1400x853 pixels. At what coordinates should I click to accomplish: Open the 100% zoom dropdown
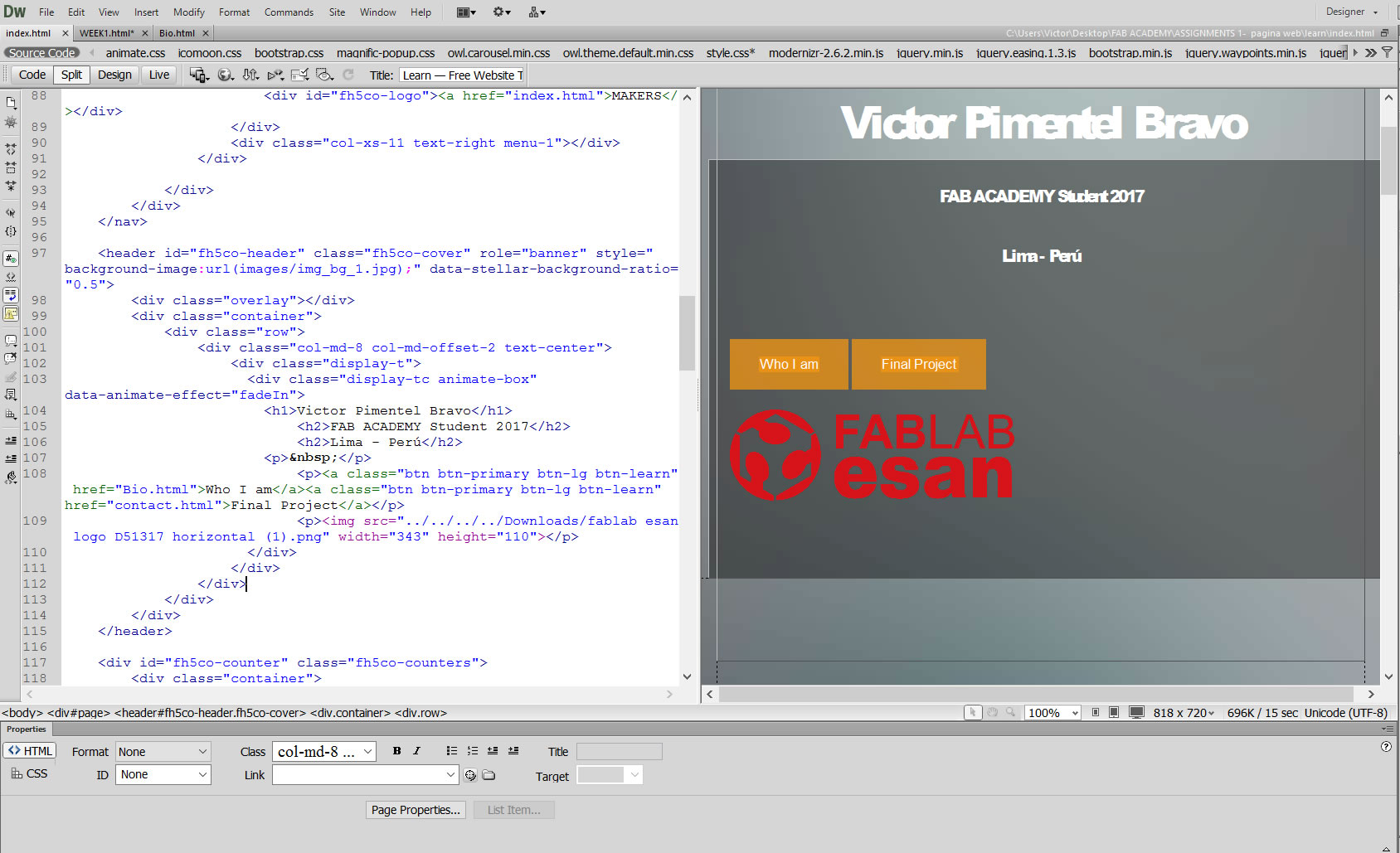coord(1052,713)
